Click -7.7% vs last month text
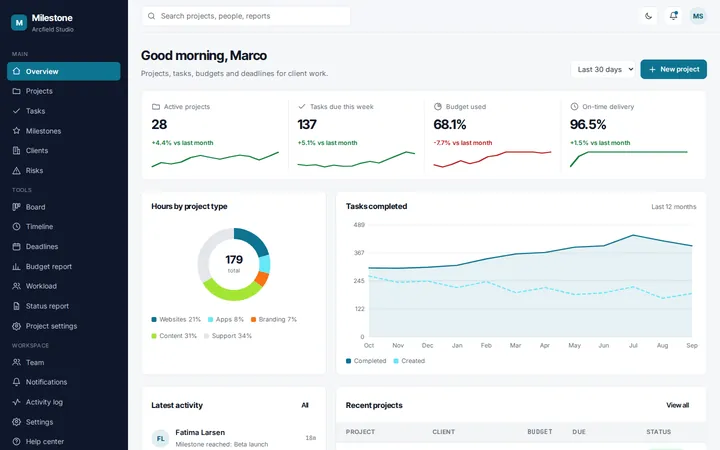Image resolution: width=720 pixels, height=450 pixels. 463,143
